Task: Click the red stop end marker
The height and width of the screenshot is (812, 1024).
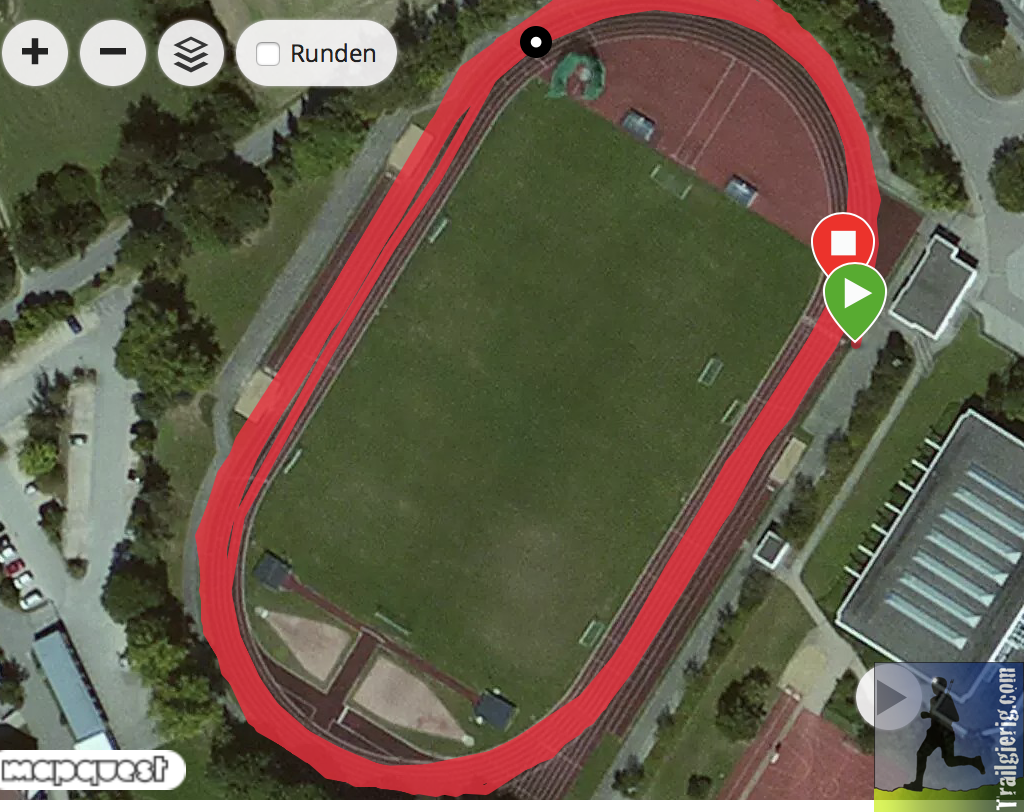Action: coord(842,243)
